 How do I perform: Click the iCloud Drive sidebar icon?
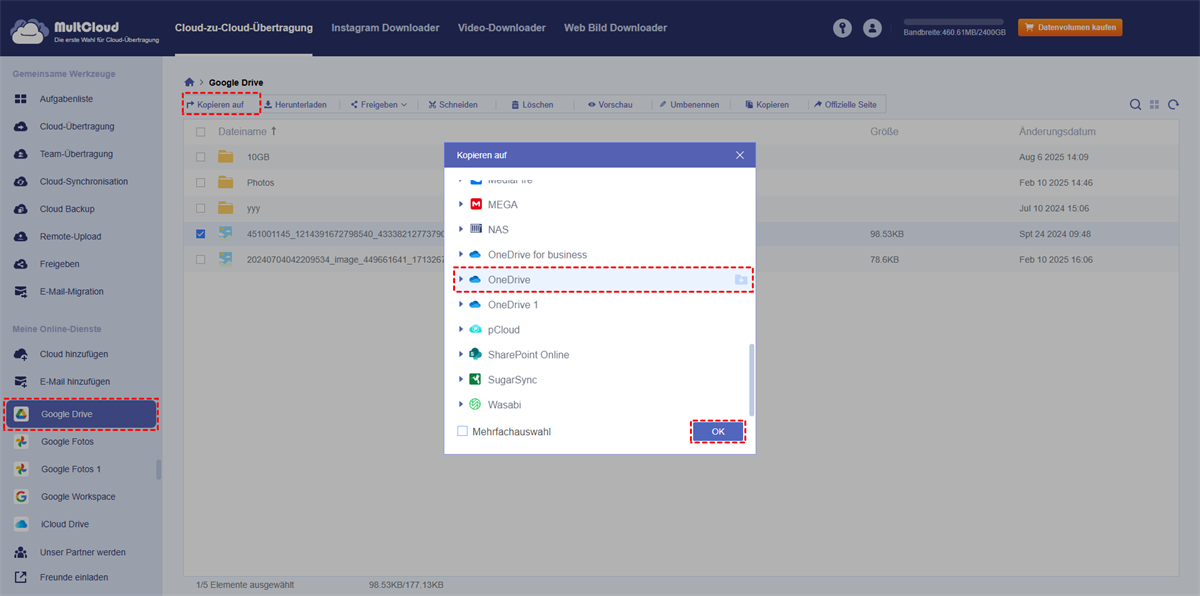[21, 524]
